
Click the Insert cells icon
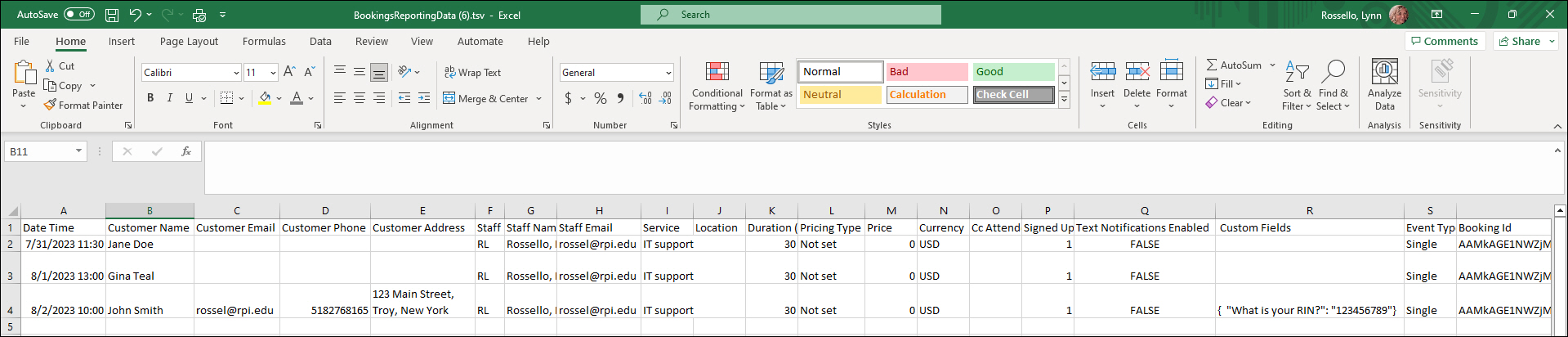[x=1102, y=72]
